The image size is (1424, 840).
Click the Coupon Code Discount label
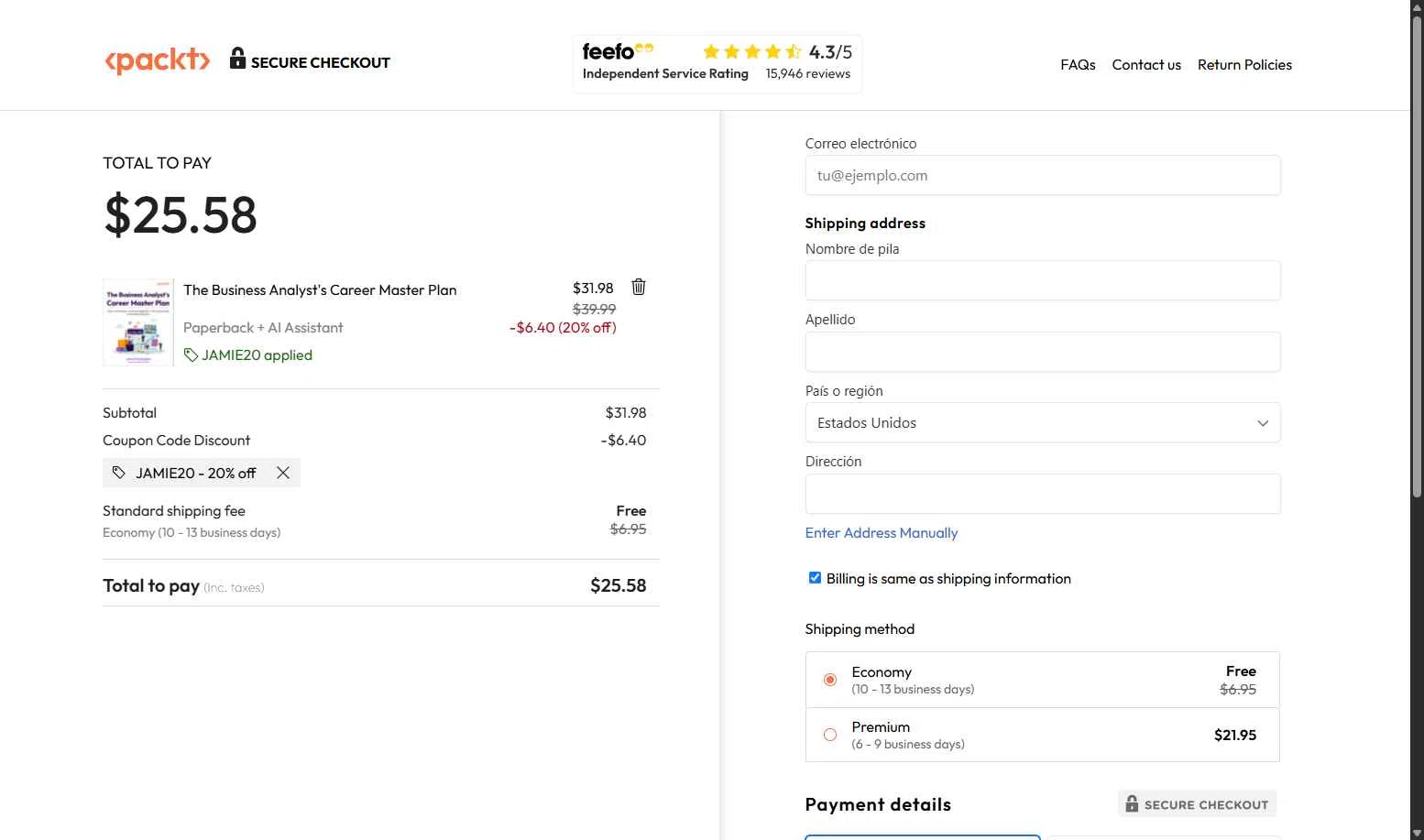[176, 440]
